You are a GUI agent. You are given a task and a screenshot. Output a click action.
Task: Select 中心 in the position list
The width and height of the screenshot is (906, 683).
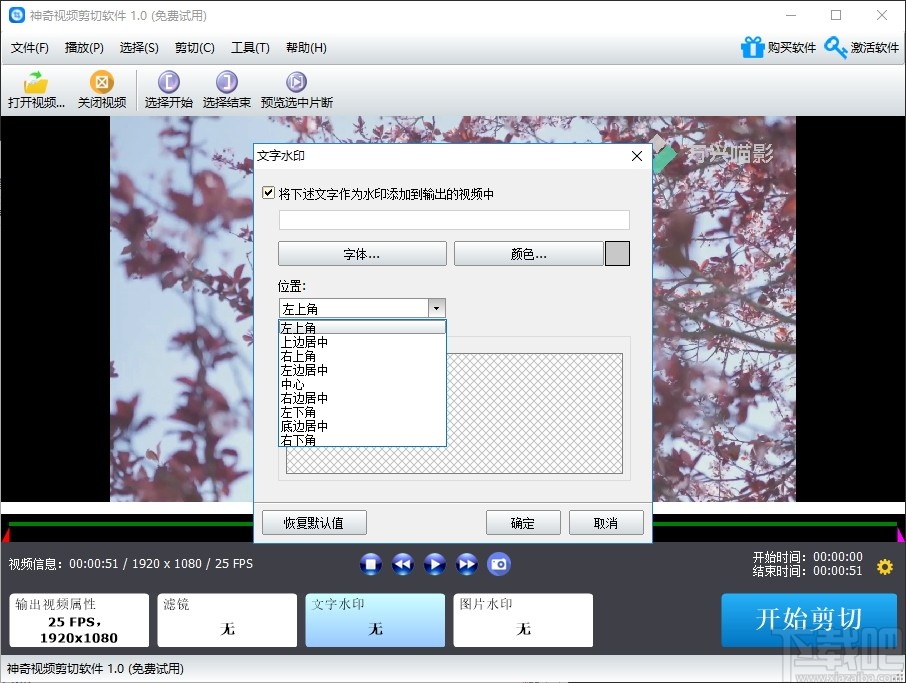(362, 384)
